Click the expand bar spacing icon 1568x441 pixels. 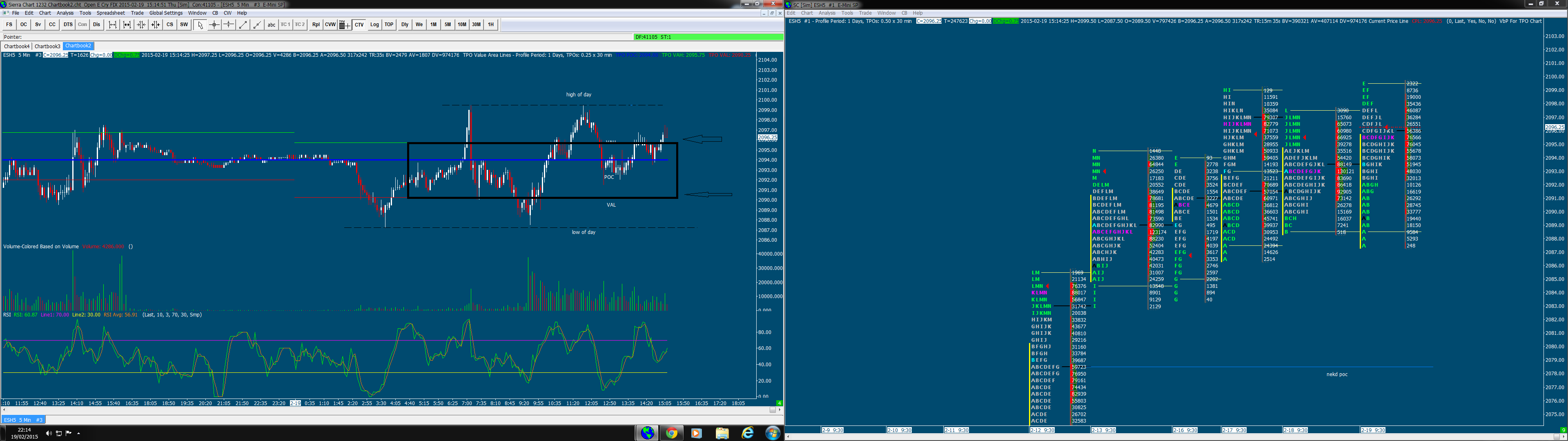point(113,25)
